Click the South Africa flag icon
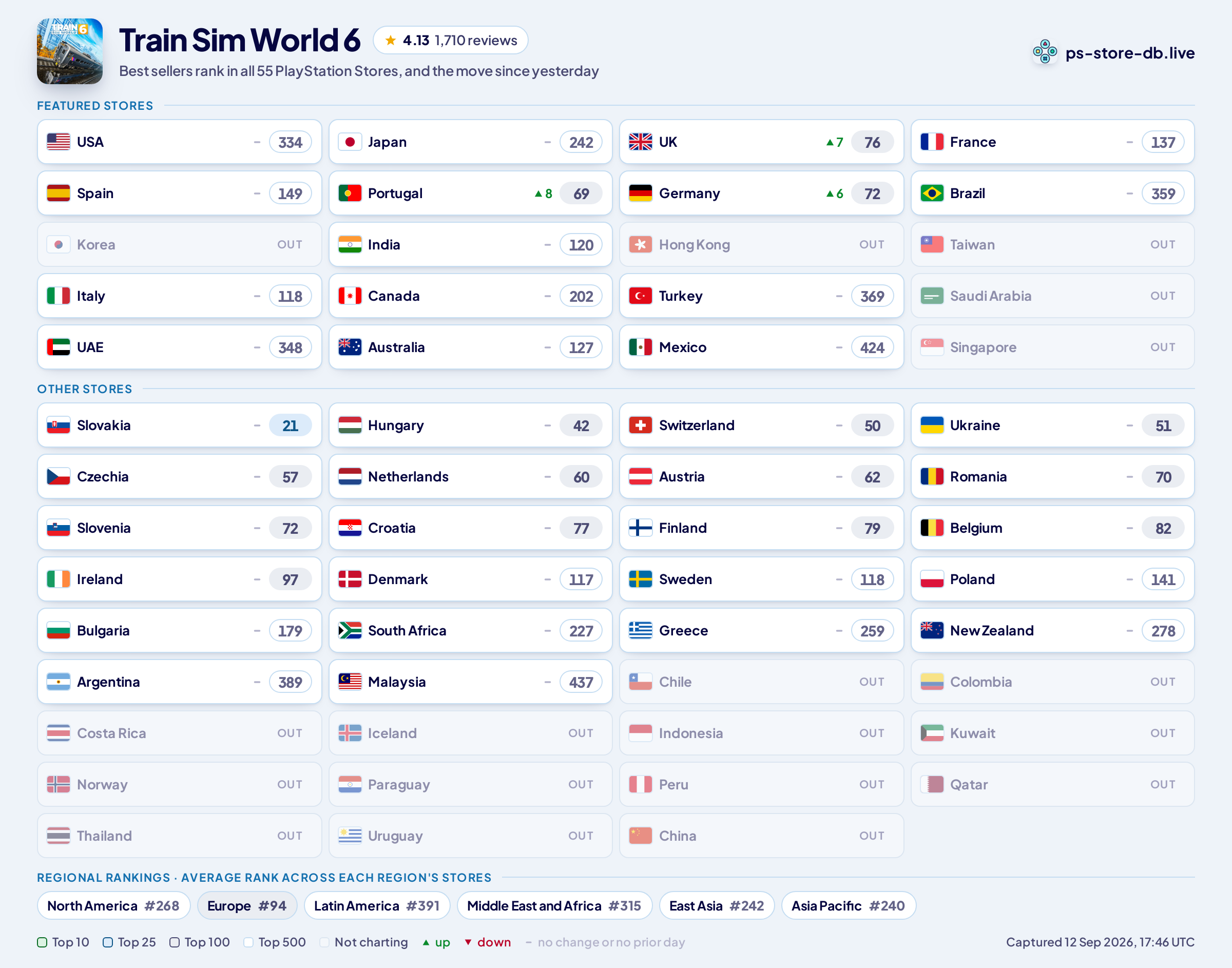 pyautogui.click(x=350, y=630)
